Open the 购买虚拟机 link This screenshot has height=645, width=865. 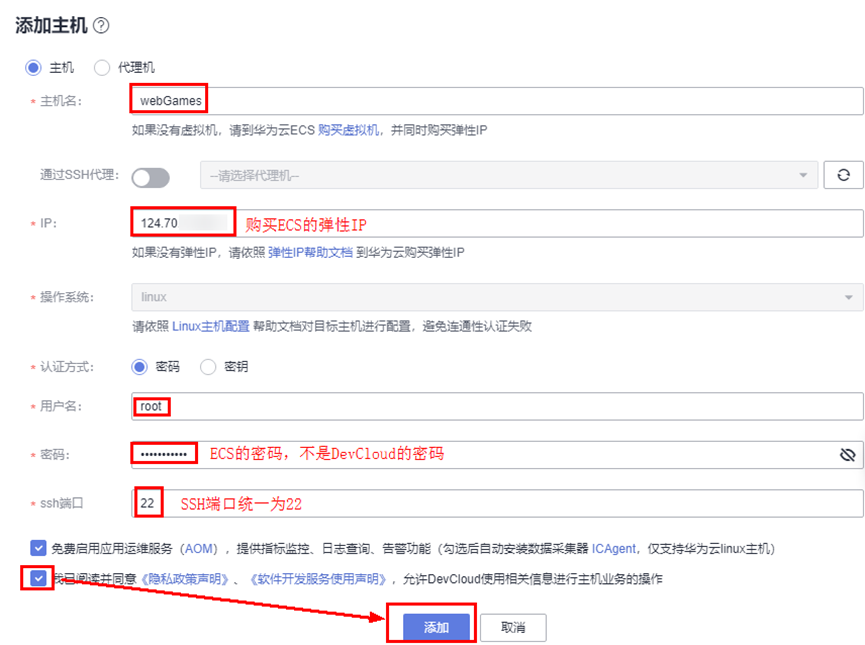tap(348, 130)
